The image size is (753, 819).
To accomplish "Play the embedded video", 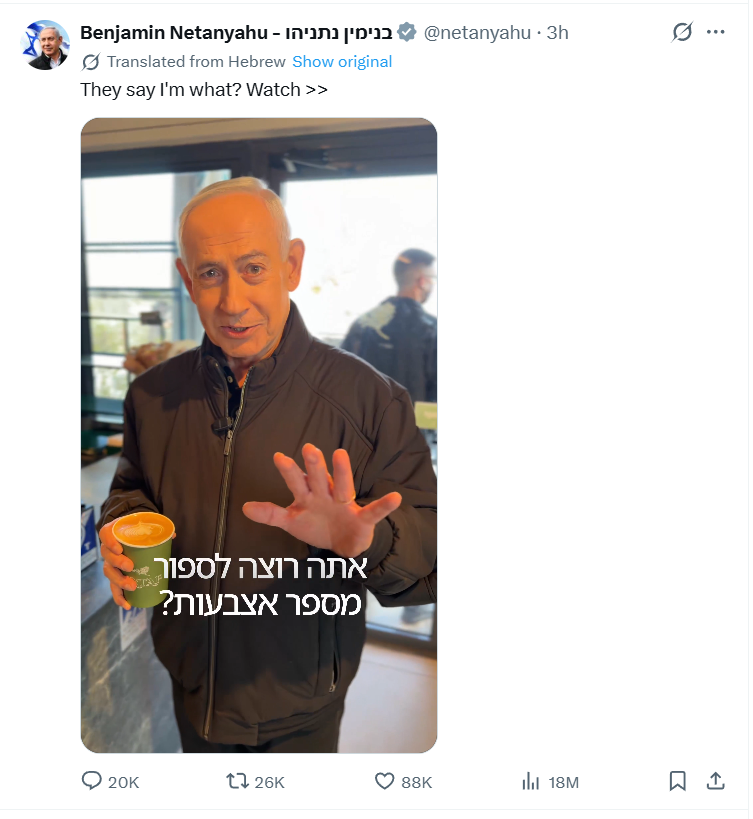I will tap(259, 436).
